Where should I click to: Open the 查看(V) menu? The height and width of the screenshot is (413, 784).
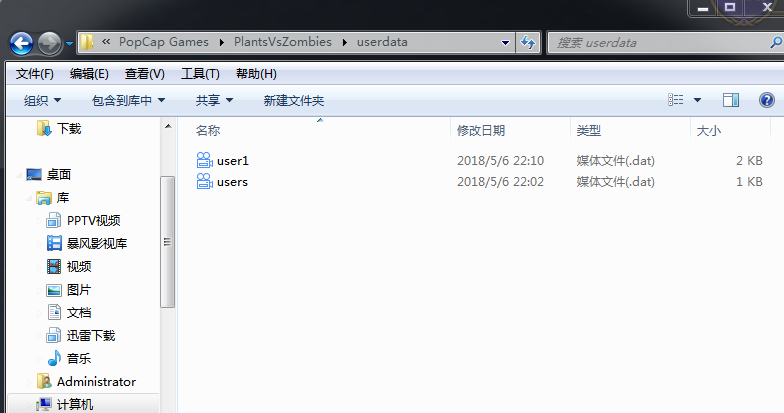[x=144, y=74]
